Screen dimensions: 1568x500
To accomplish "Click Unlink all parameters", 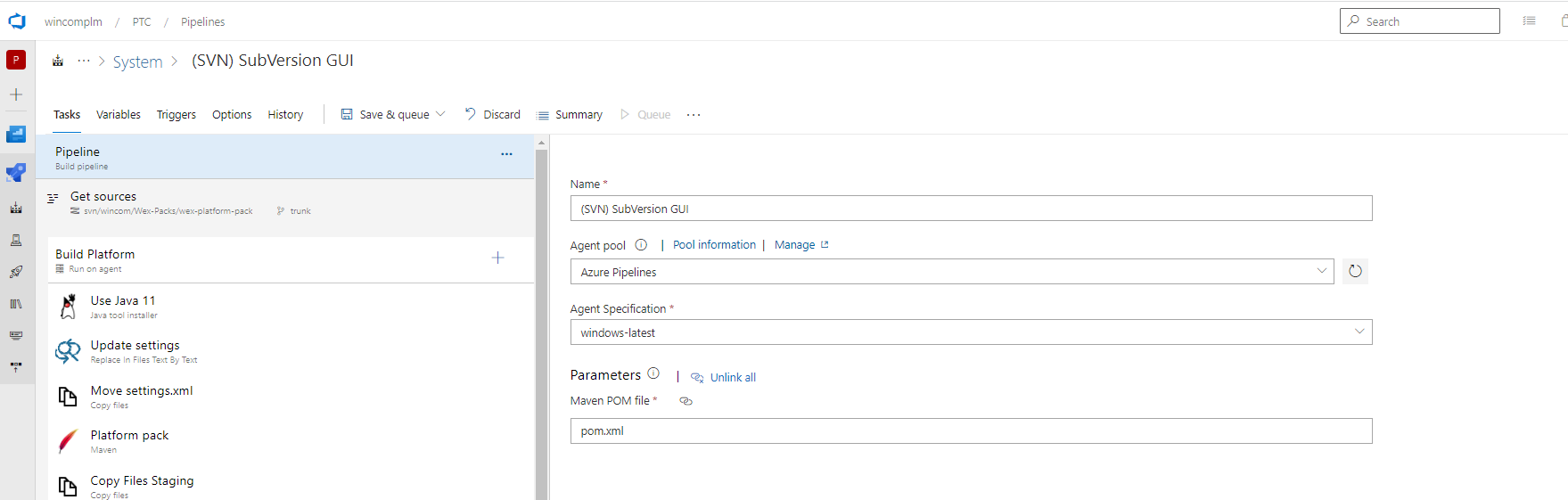I will click(x=723, y=377).
